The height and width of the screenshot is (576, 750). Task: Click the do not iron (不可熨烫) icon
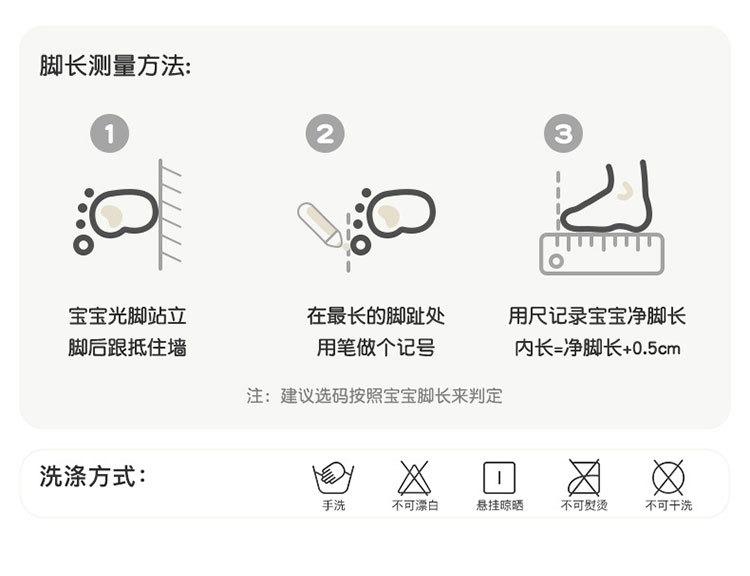[x=584, y=477]
